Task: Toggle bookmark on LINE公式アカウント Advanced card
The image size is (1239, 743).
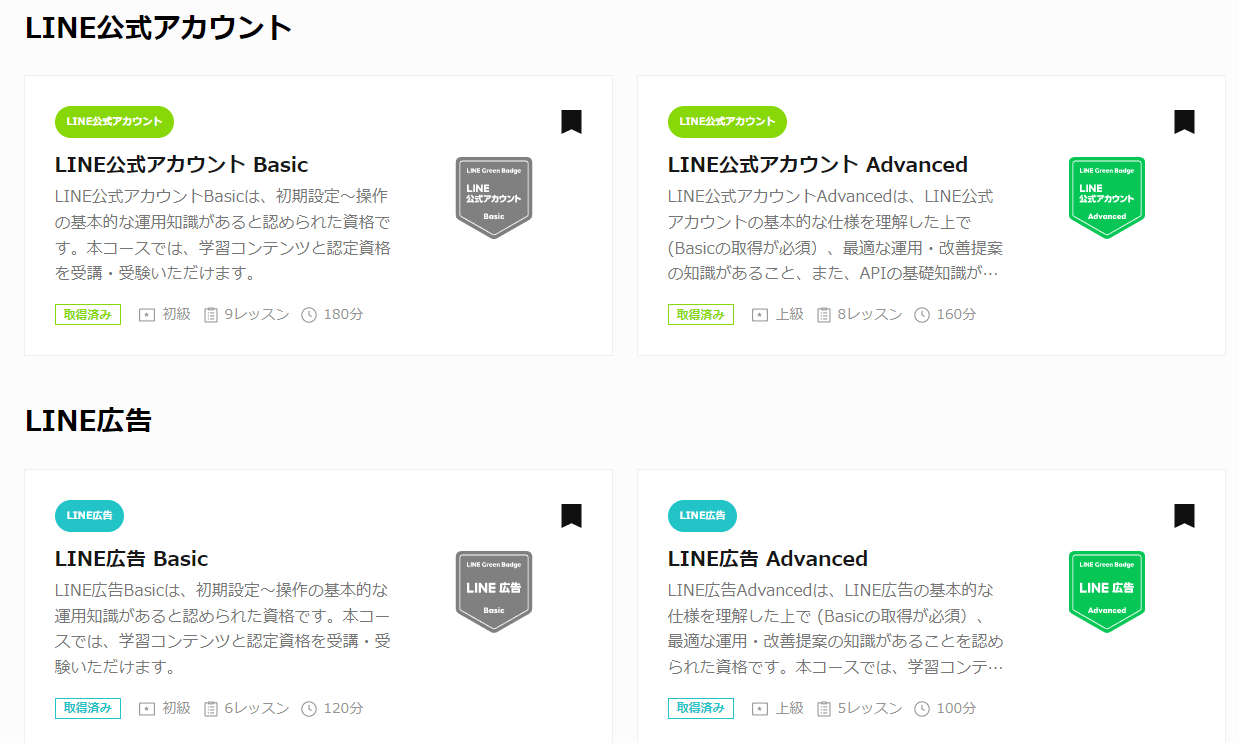Action: pyautogui.click(x=1184, y=122)
